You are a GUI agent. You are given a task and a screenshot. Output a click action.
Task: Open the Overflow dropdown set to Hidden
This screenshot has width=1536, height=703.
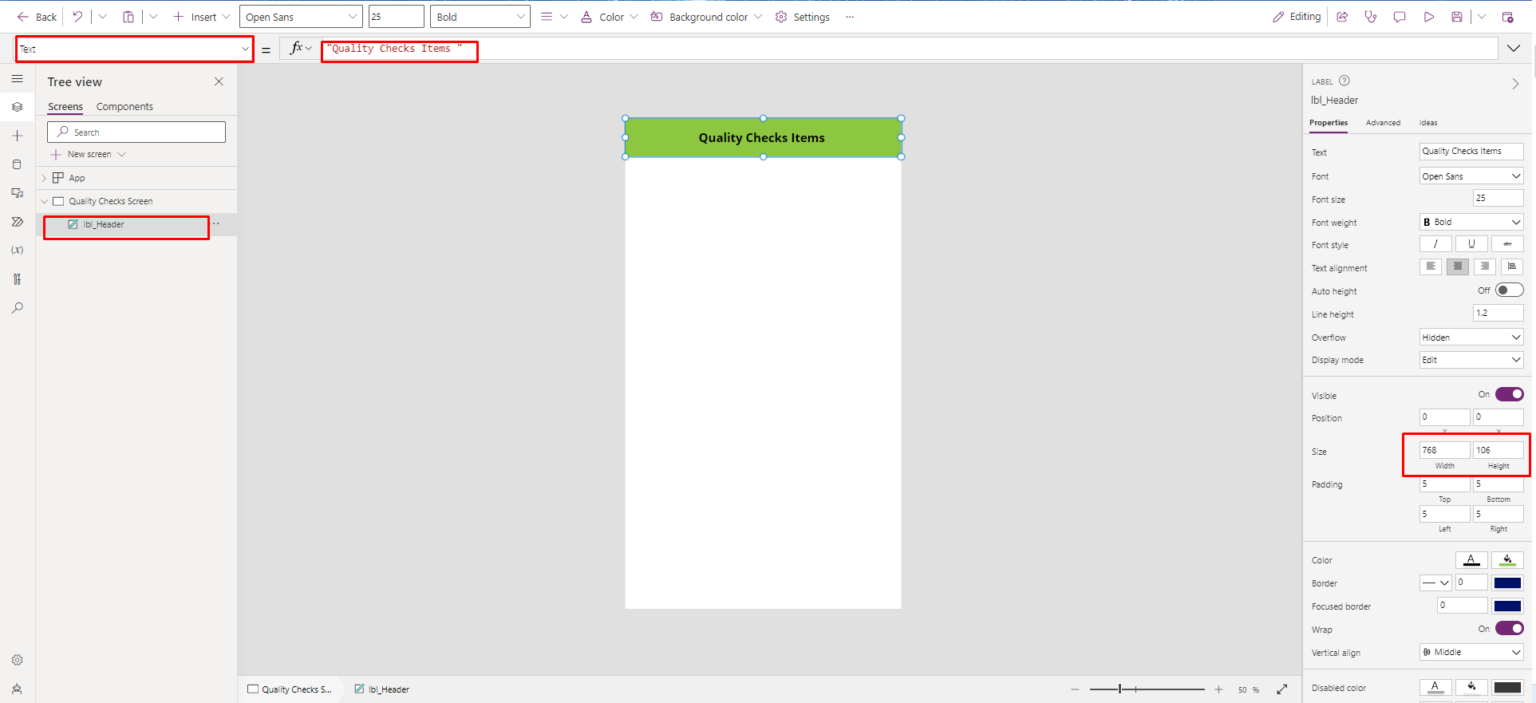(1470, 337)
